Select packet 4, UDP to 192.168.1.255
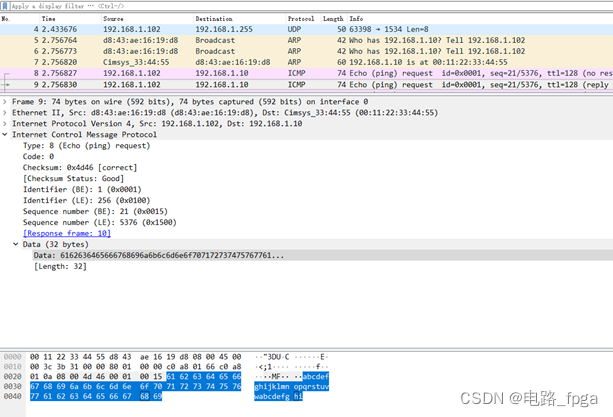 (306, 29)
